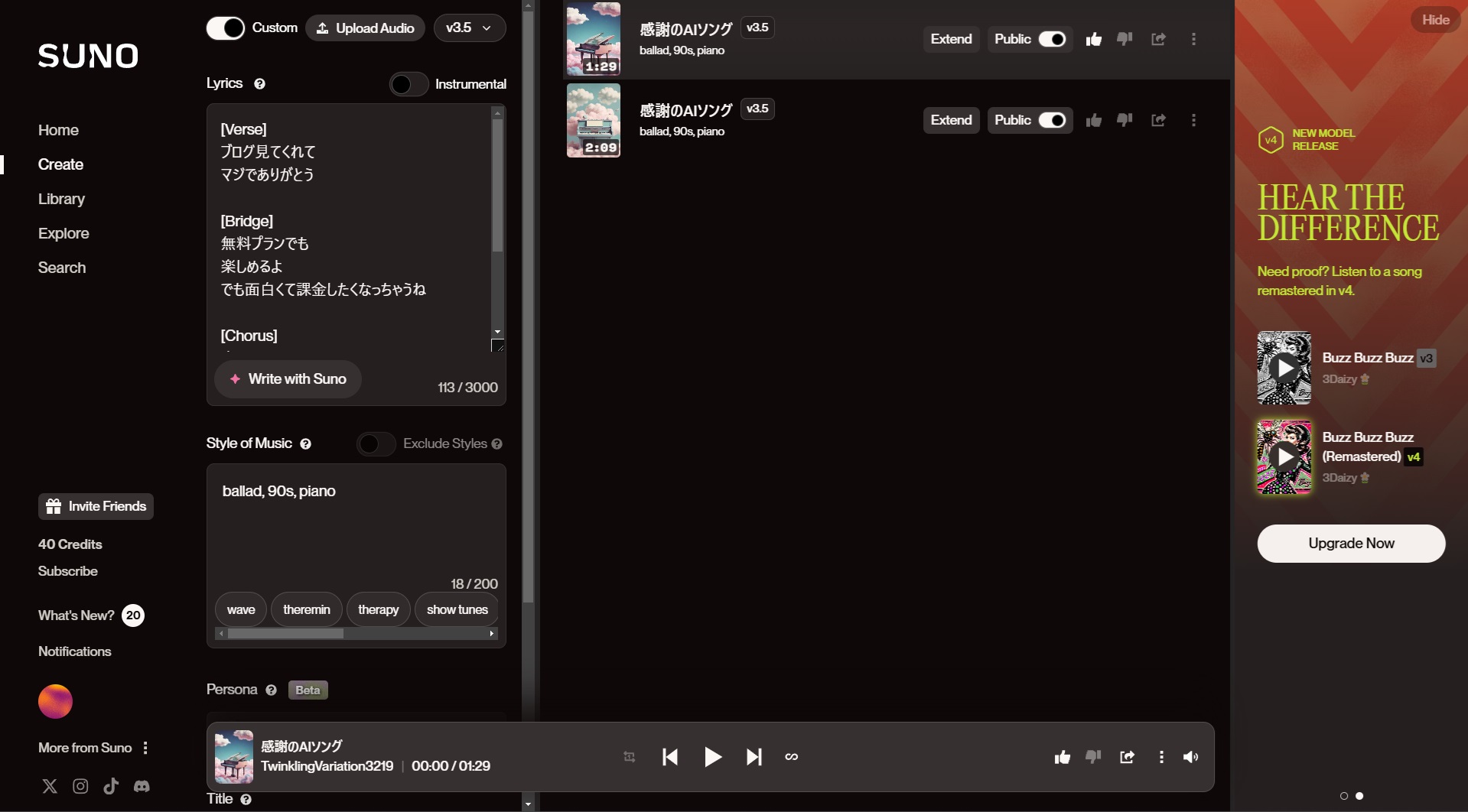Like the second track (2:09)
The width and height of the screenshot is (1468, 812).
click(1093, 120)
